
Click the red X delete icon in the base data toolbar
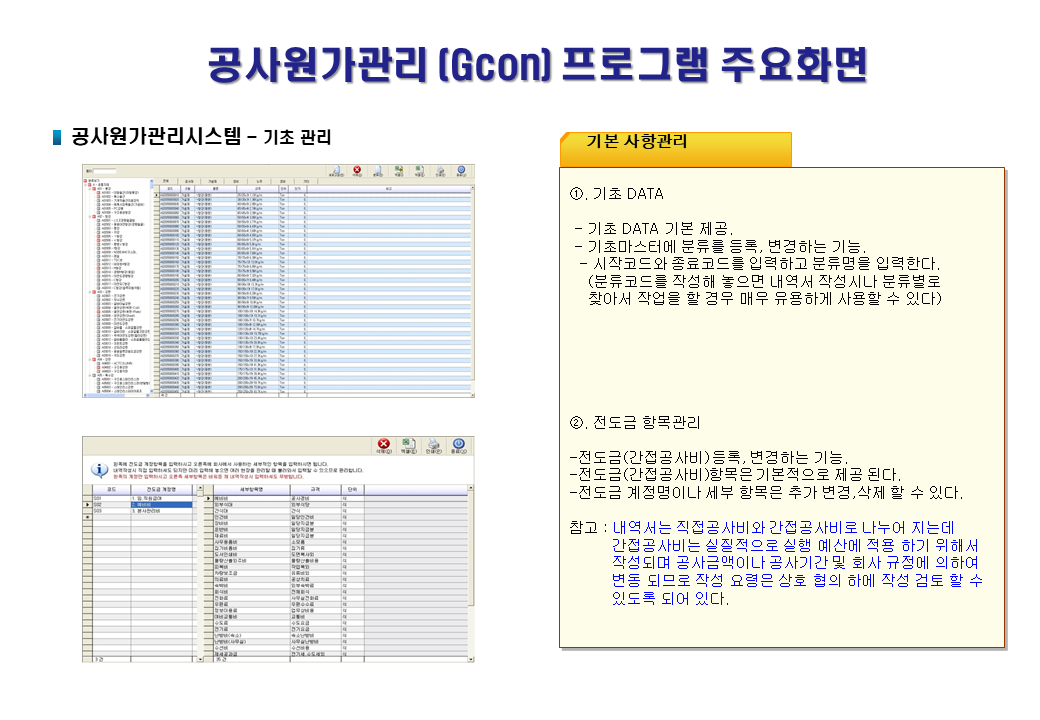[357, 171]
